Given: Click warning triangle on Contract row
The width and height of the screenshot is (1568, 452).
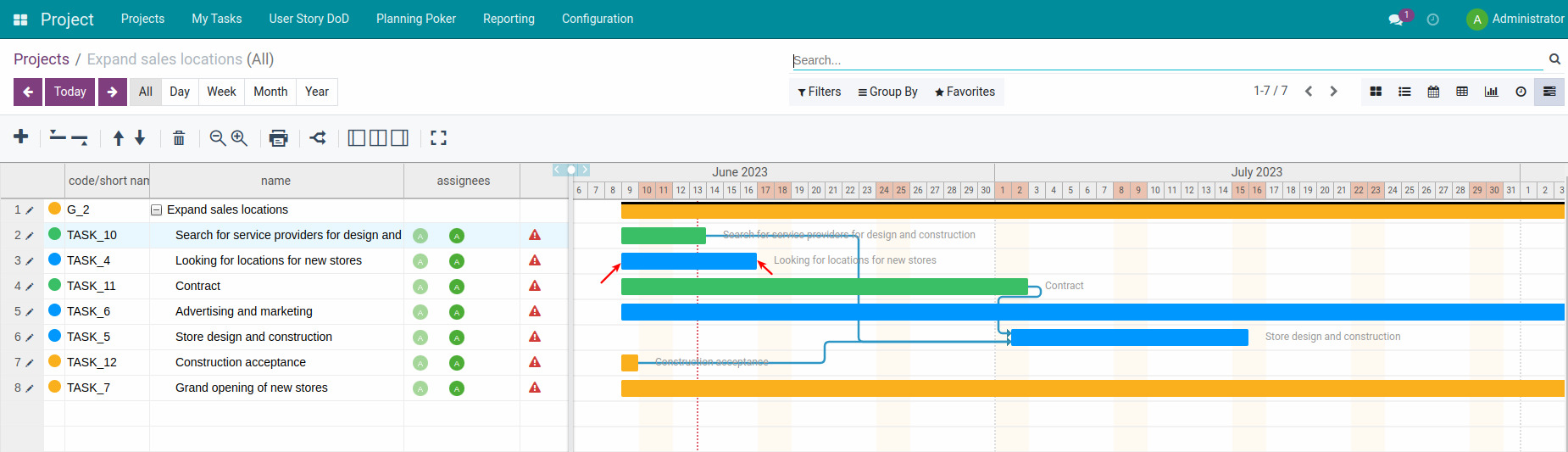Looking at the screenshot, I should point(535,286).
